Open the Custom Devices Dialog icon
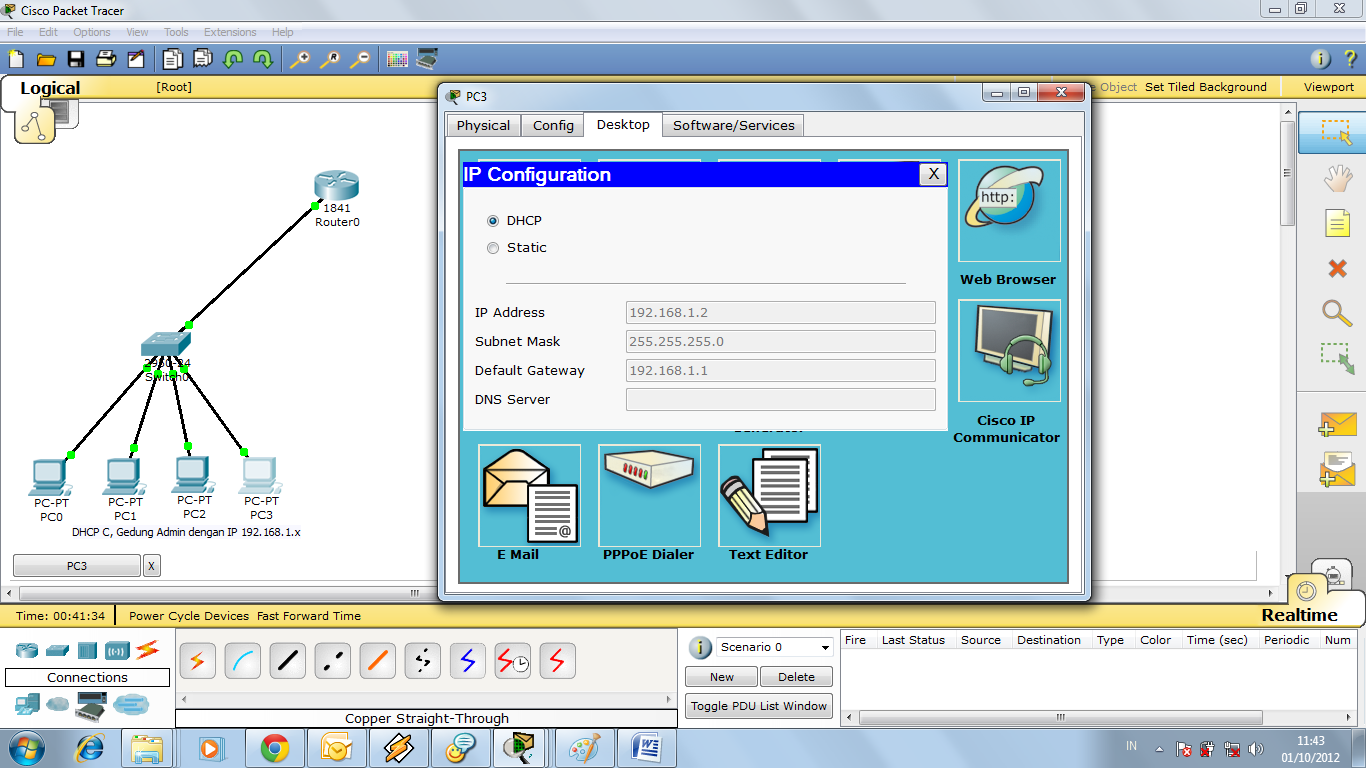The height and width of the screenshot is (768, 1366). [x=427, y=59]
